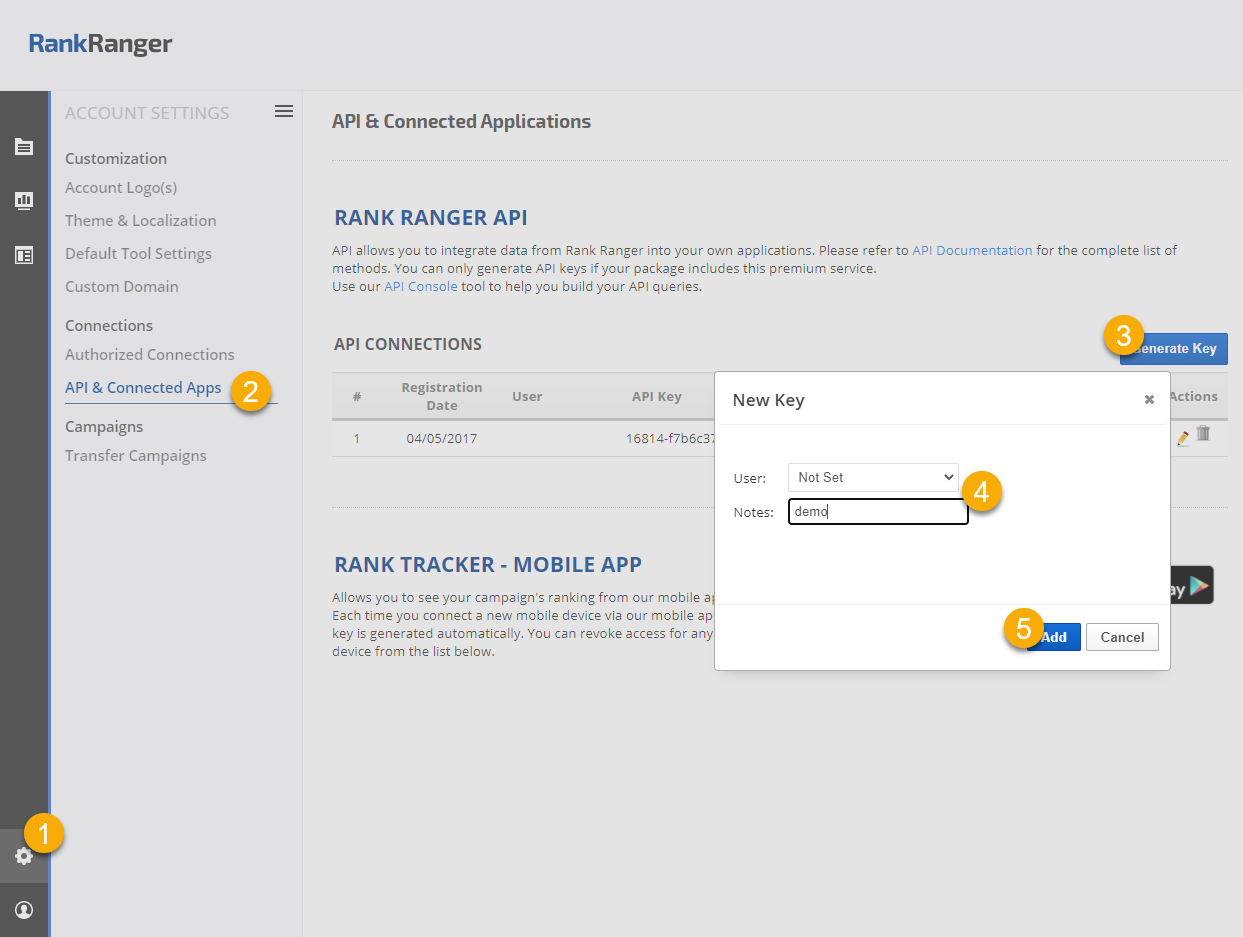Open Theme & Localization settings

point(141,221)
